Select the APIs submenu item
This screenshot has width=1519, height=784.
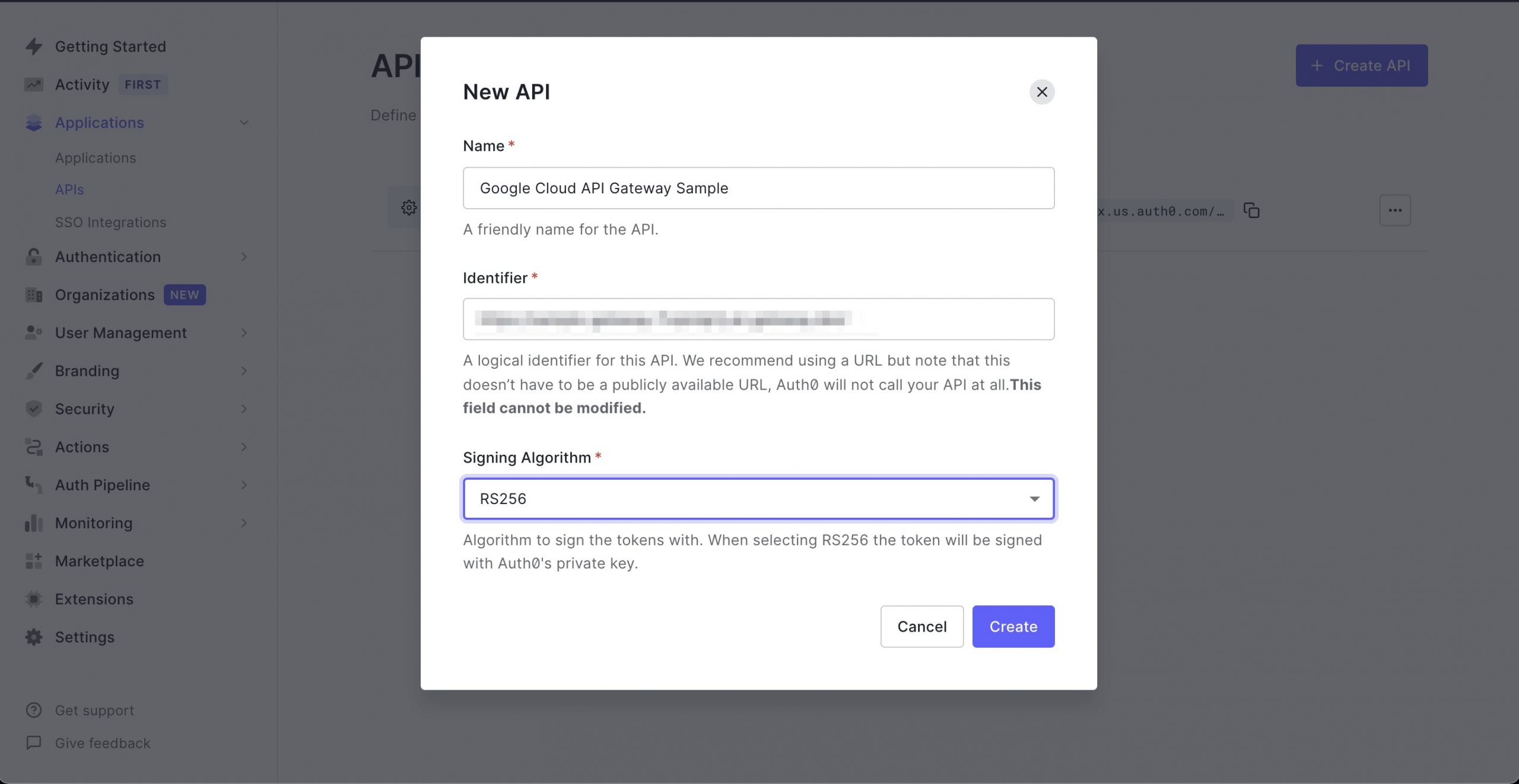pyautogui.click(x=69, y=190)
